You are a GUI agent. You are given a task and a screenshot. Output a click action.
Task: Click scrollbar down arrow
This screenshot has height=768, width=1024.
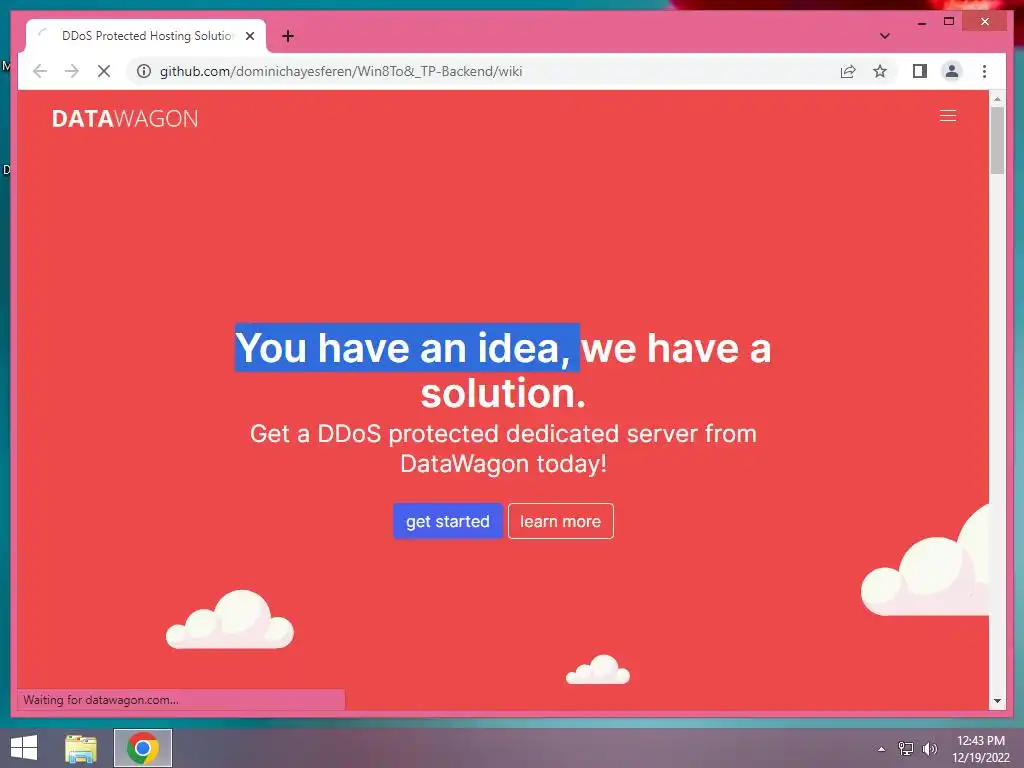click(997, 701)
